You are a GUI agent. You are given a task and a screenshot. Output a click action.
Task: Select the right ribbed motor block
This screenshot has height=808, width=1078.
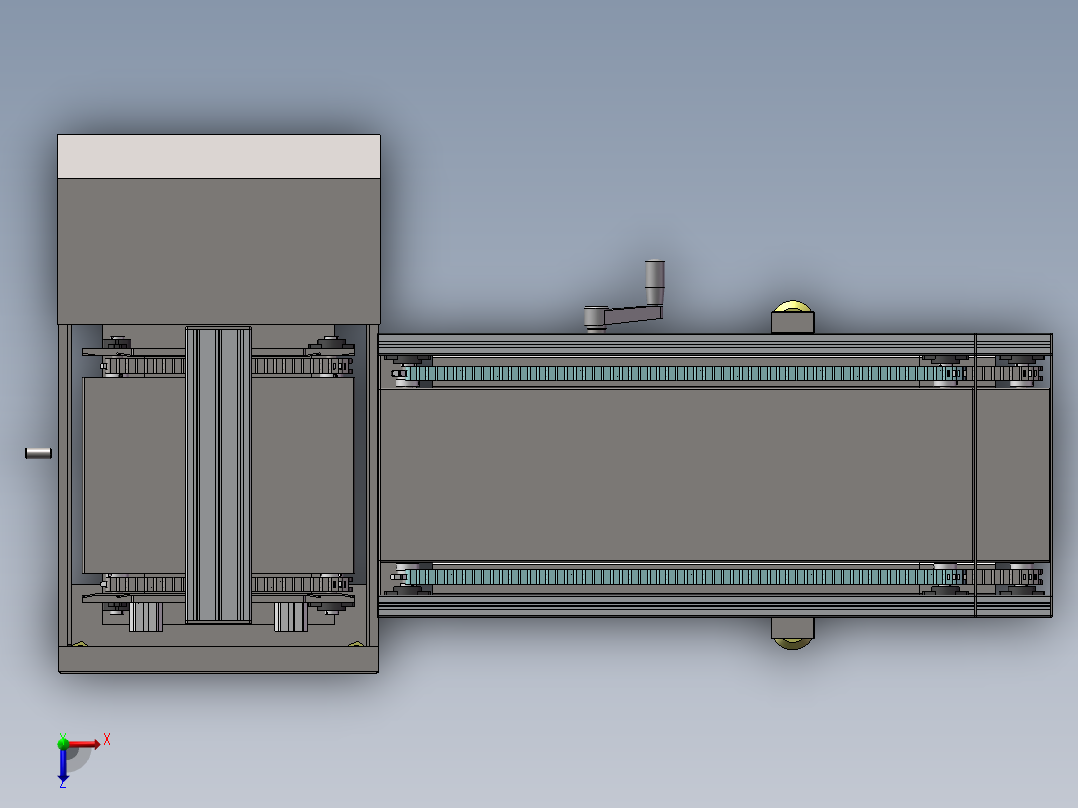point(291,616)
